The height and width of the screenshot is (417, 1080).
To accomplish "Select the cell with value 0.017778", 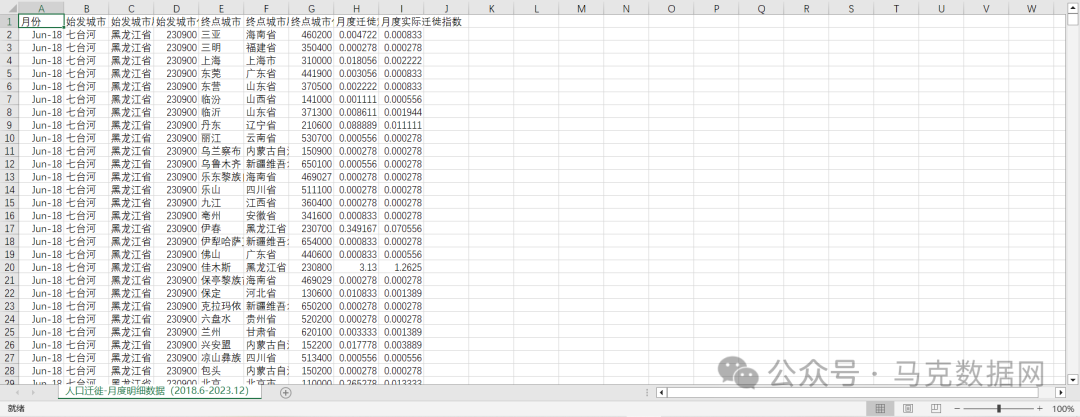I will point(357,345).
